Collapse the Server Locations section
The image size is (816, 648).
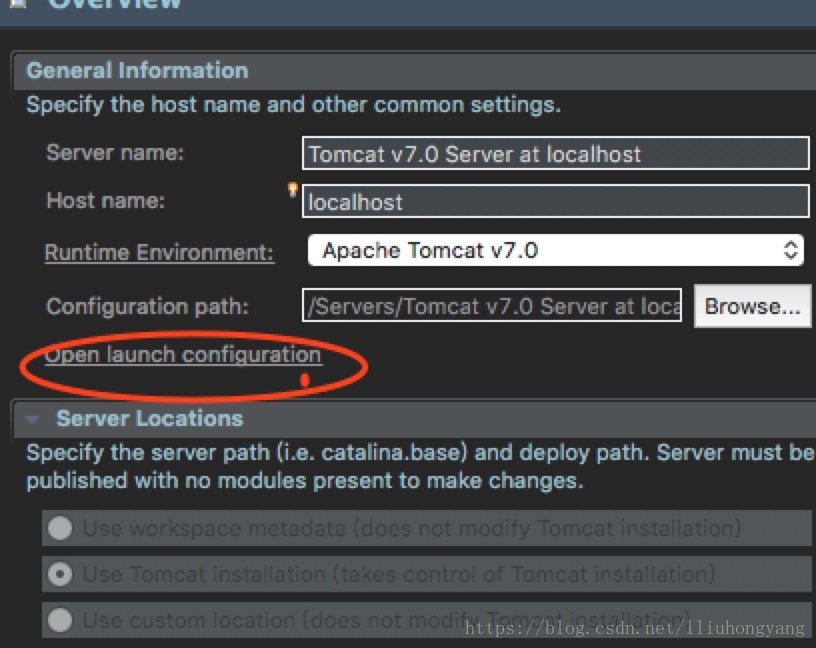tap(32, 419)
